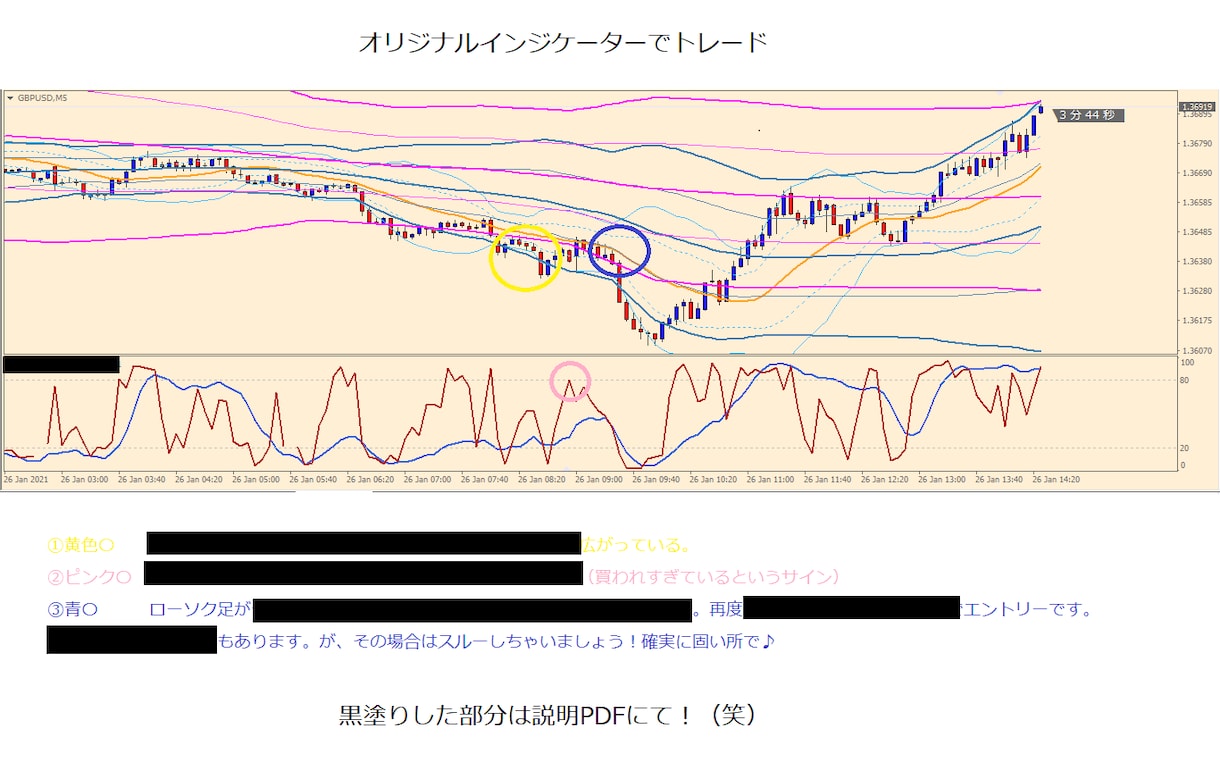Click the 1.36485 price scale label
1220x779 pixels.
coord(1196,232)
